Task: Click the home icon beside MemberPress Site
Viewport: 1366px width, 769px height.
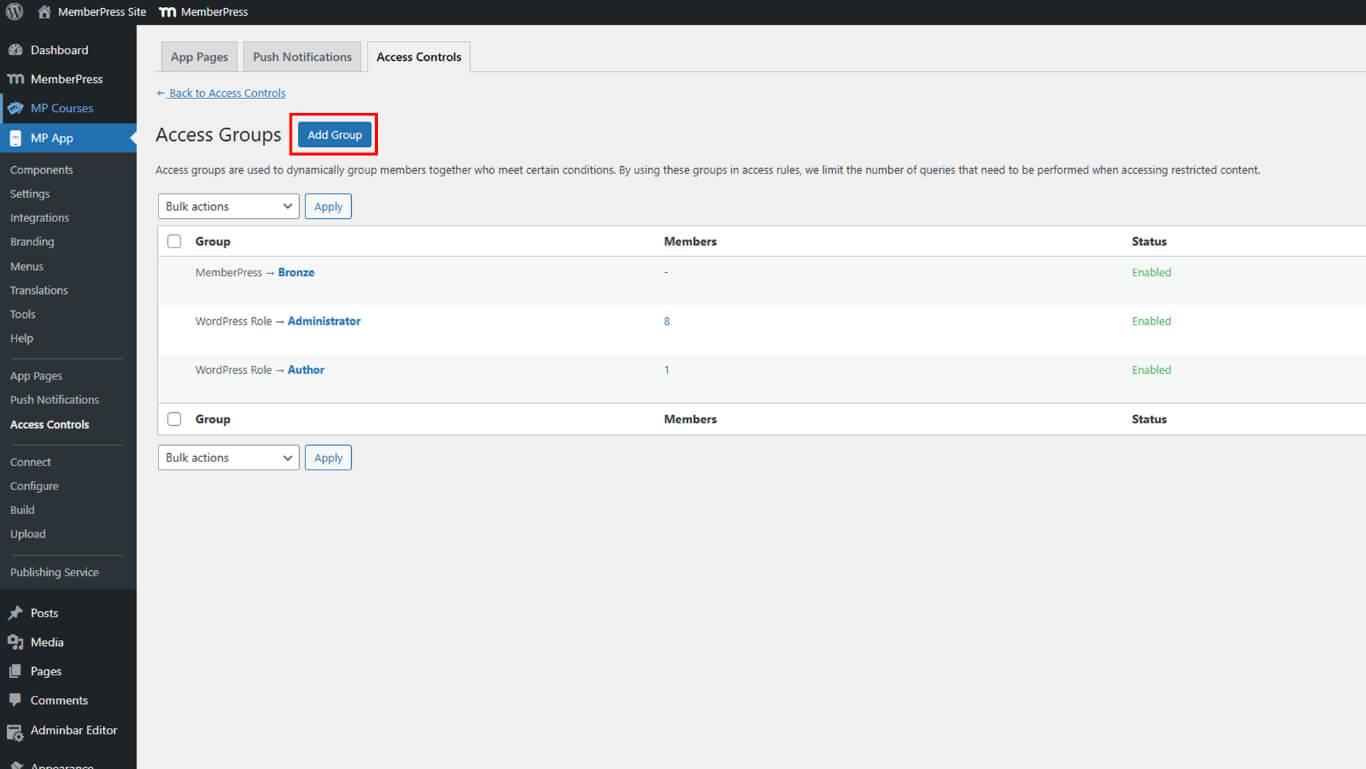Action: [x=44, y=12]
